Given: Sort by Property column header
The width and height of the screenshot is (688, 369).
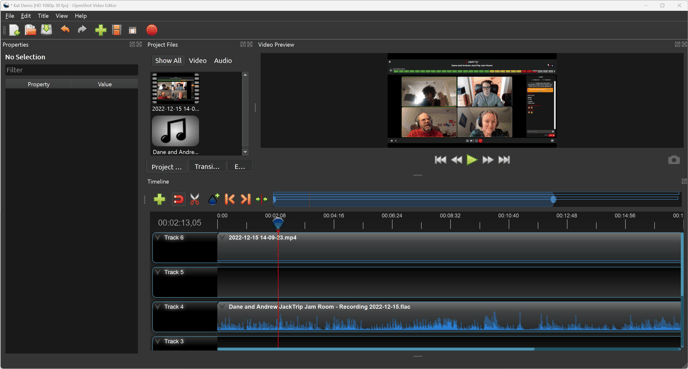Looking at the screenshot, I should [39, 84].
